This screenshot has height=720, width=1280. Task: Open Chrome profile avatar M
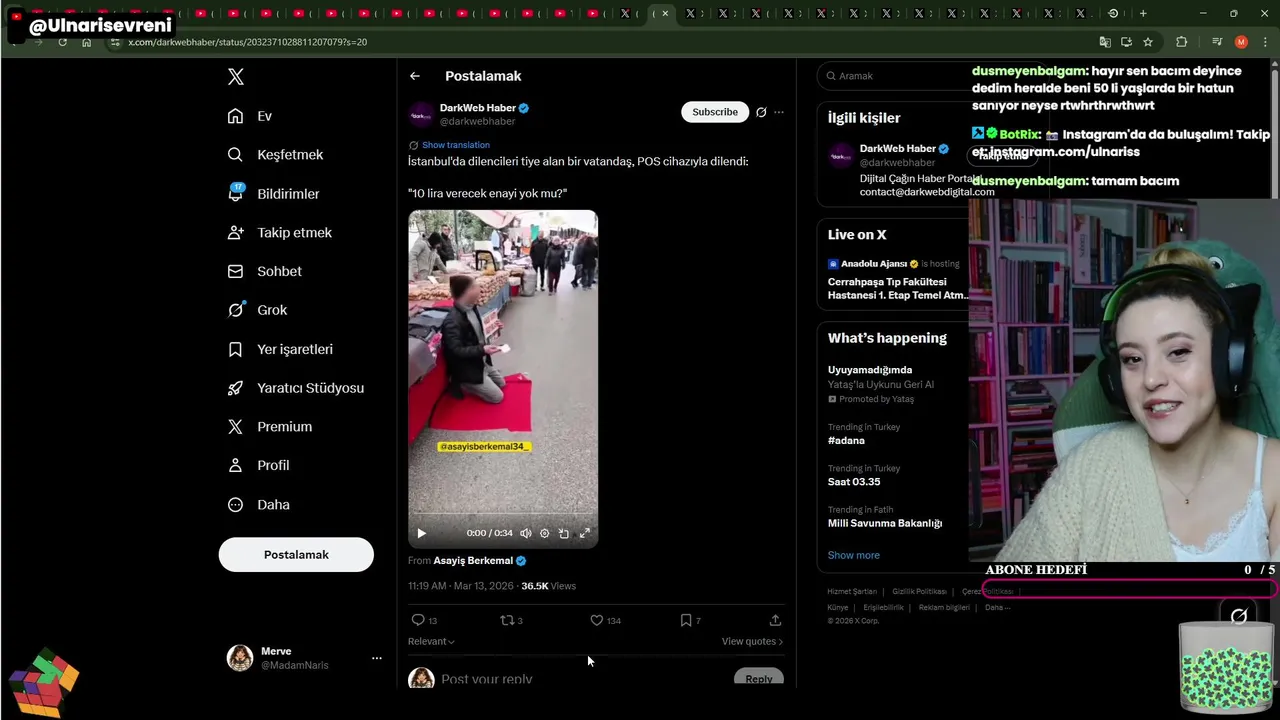click(1241, 42)
